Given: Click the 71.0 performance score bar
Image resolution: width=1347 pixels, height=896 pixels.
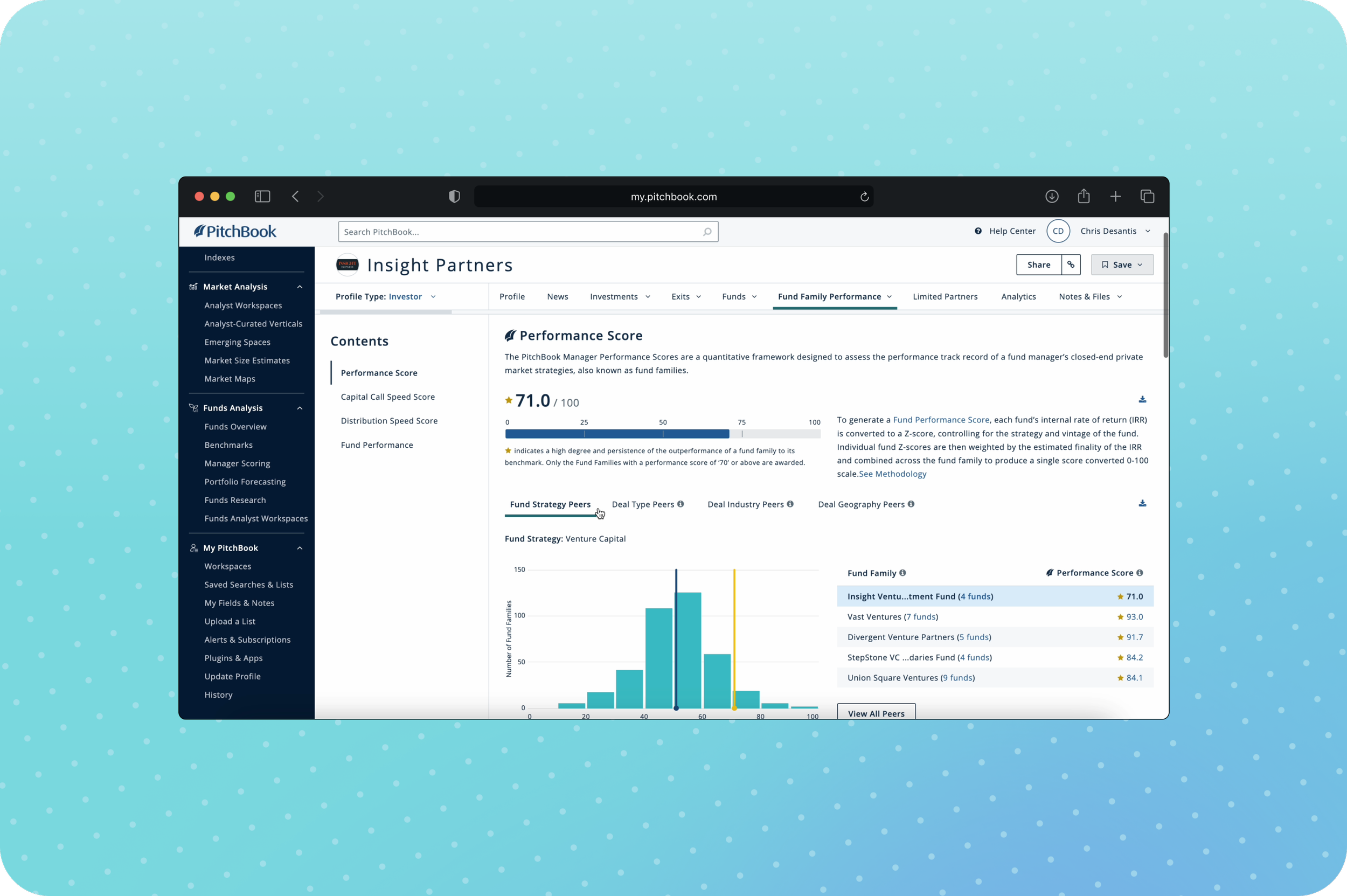Looking at the screenshot, I should (x=616, y=434).
